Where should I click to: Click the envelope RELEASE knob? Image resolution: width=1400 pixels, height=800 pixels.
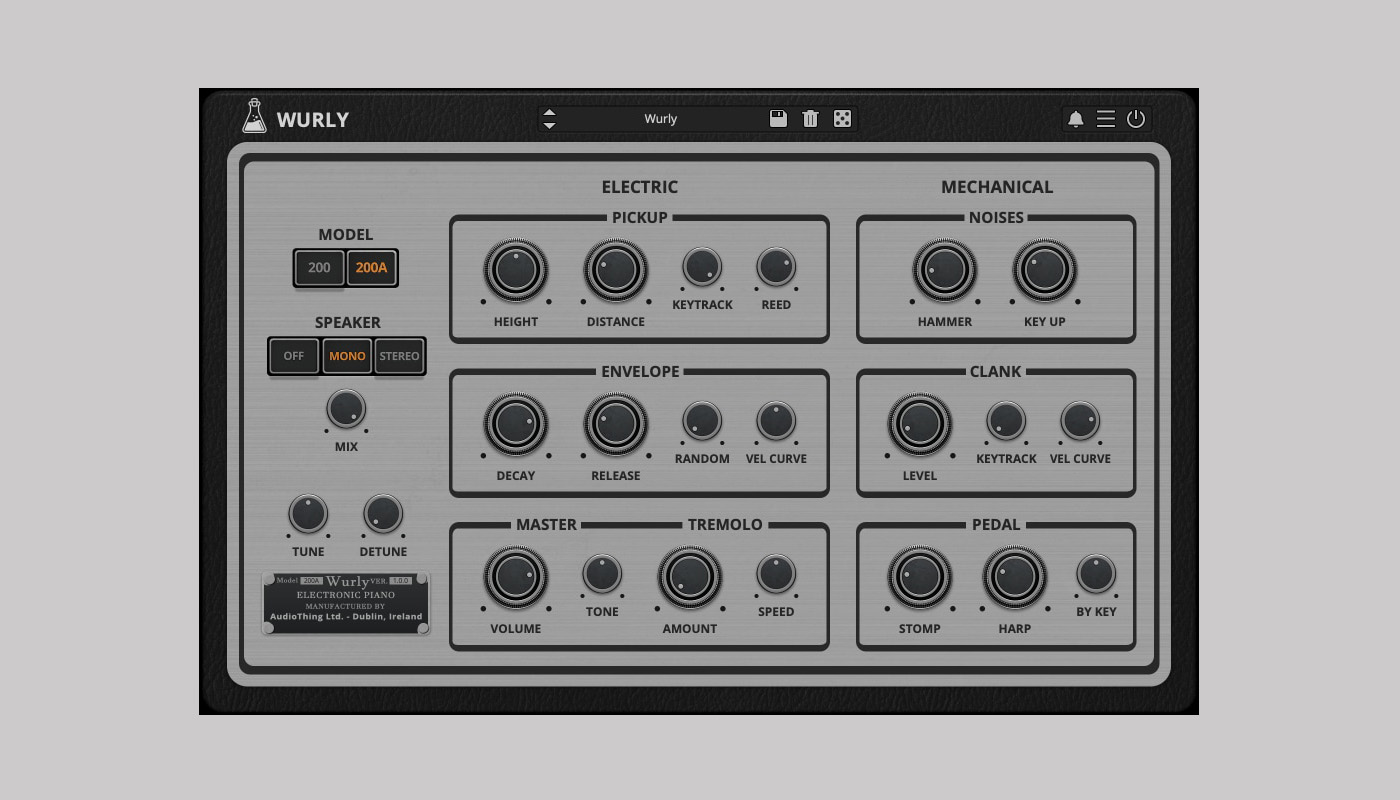[616, 424]
